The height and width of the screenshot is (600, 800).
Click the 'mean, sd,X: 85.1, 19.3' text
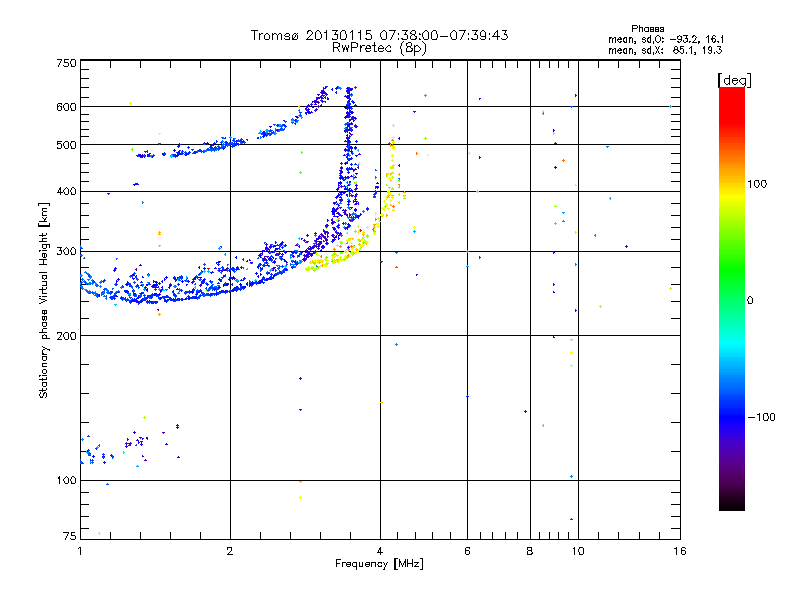pyautogui.click(x=665, y=50)
